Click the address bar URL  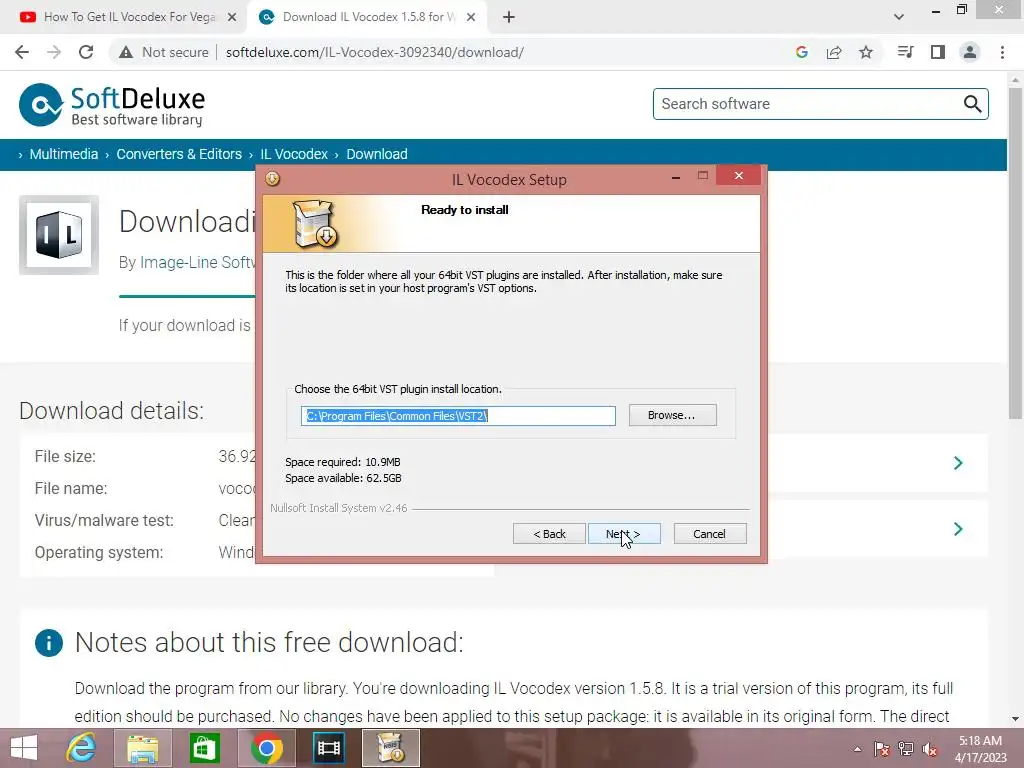pyautogui.click(x=375, y=52)
